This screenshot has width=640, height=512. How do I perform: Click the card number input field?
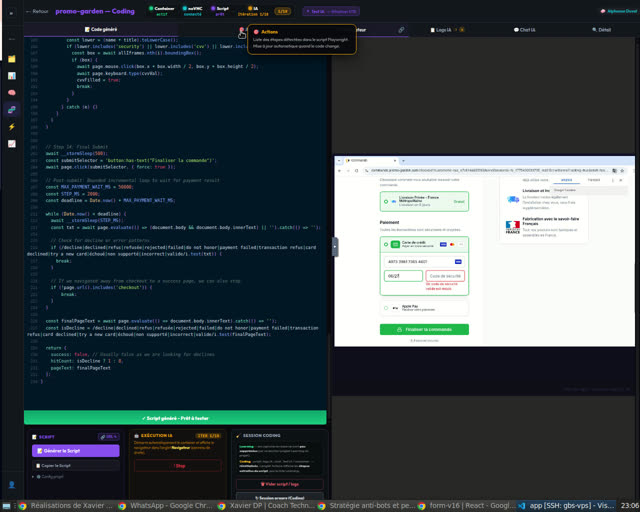[424, 261]
